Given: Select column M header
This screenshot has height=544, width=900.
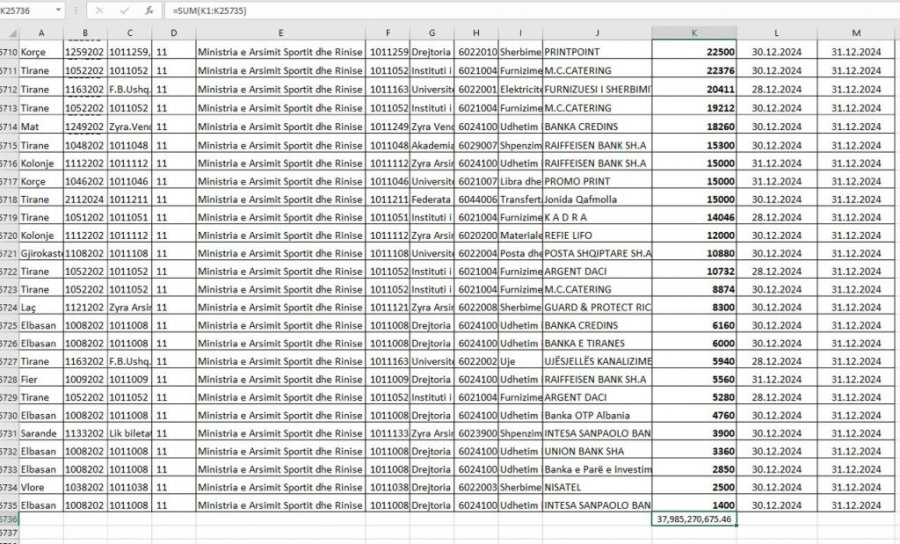Looking at the screenshot, I should point(856,33).
